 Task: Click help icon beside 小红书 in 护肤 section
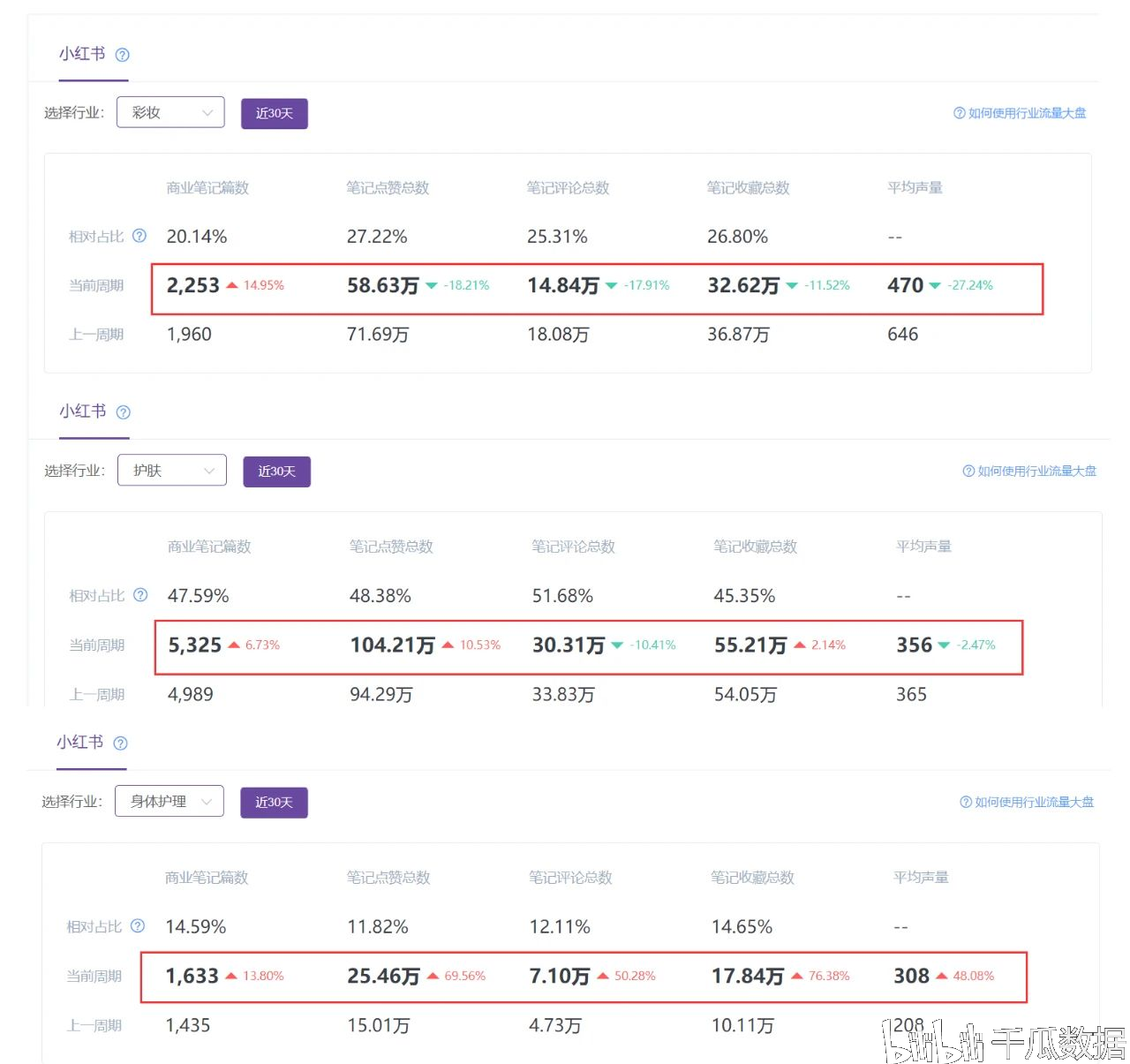124,412
